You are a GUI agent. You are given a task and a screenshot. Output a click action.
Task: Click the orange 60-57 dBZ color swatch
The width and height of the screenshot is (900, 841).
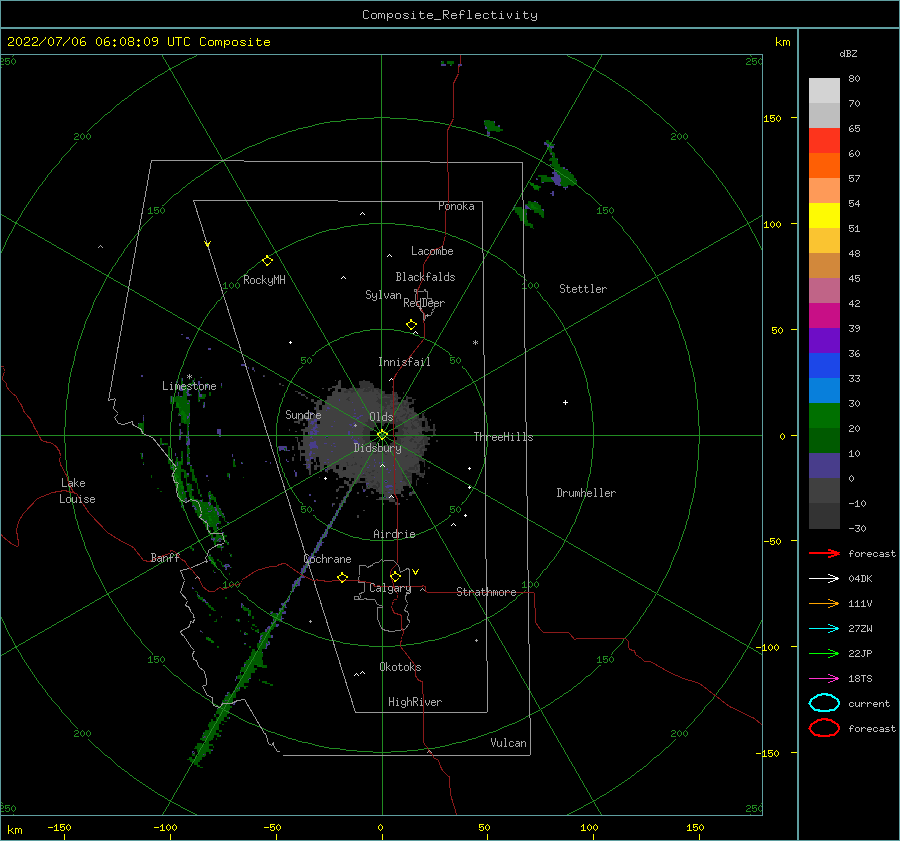pos(824,165)
